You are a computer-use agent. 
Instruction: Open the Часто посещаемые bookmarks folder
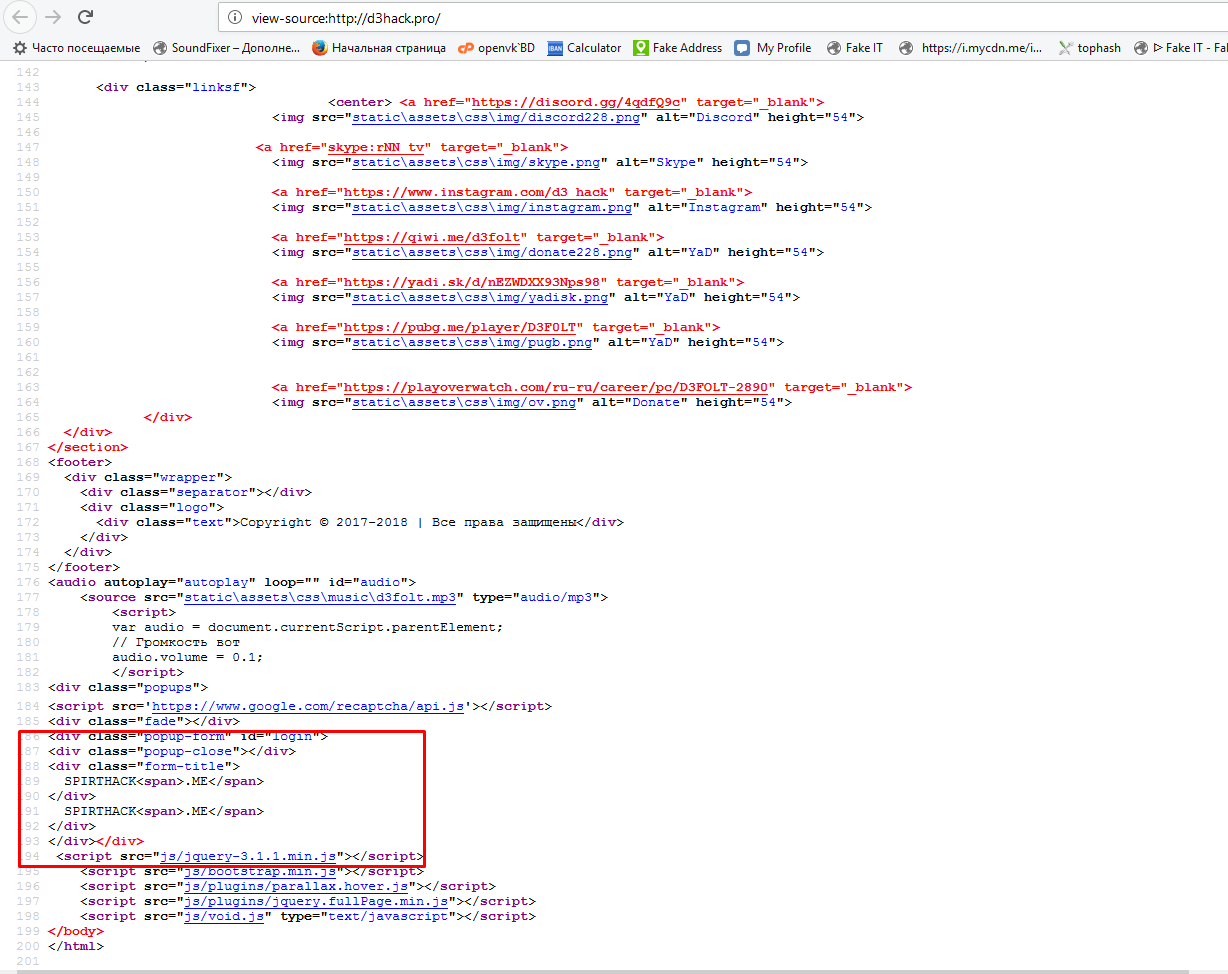point(77,47)
